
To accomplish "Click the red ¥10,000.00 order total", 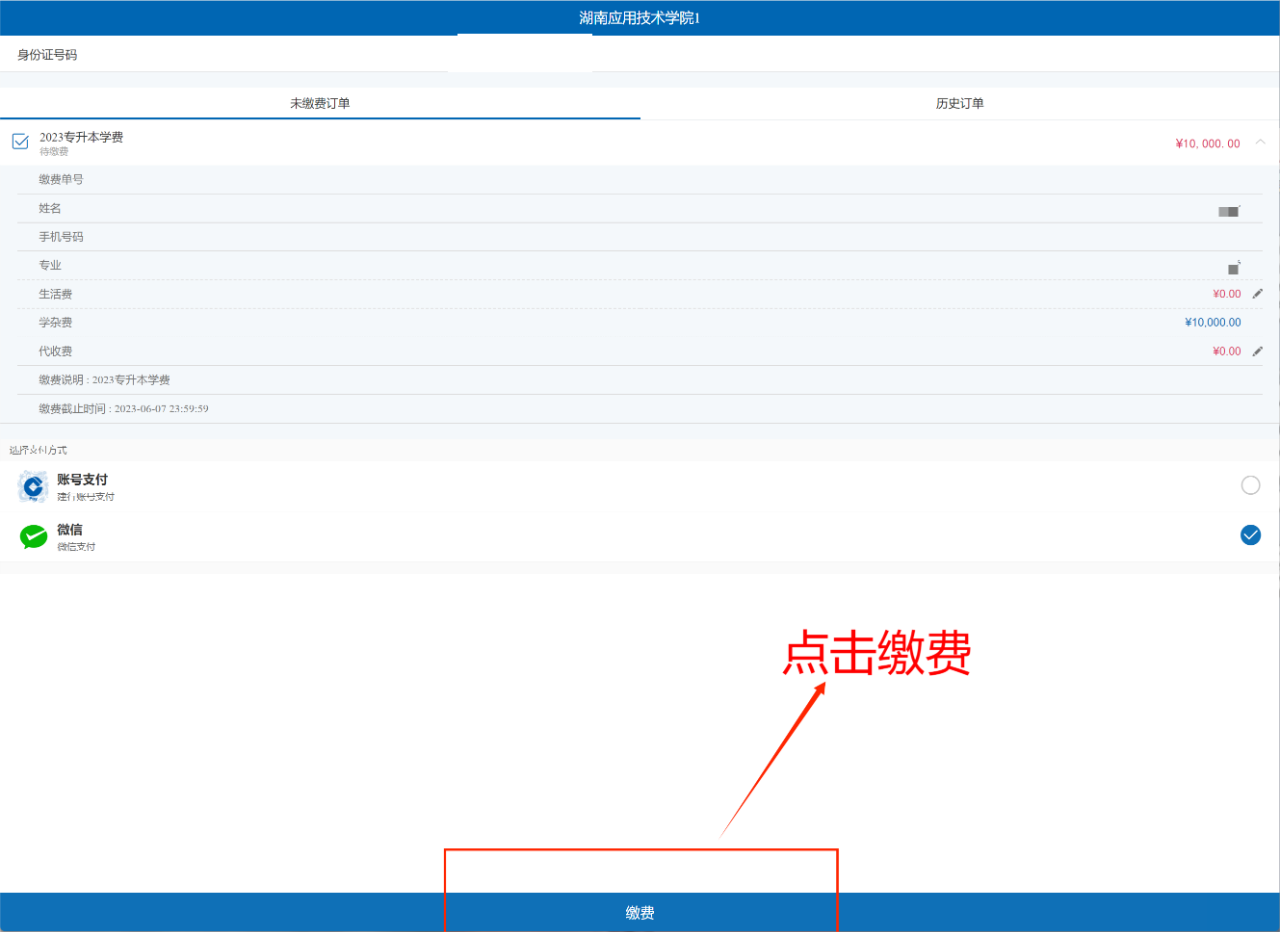I will pos(1207,143).
